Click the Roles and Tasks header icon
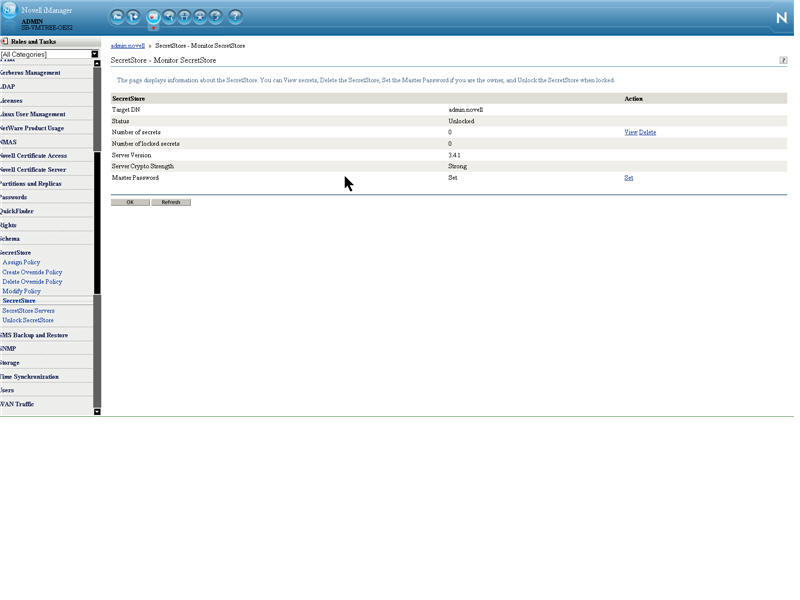Viewport: 800px width, 600px height. (x=5, y=41)
